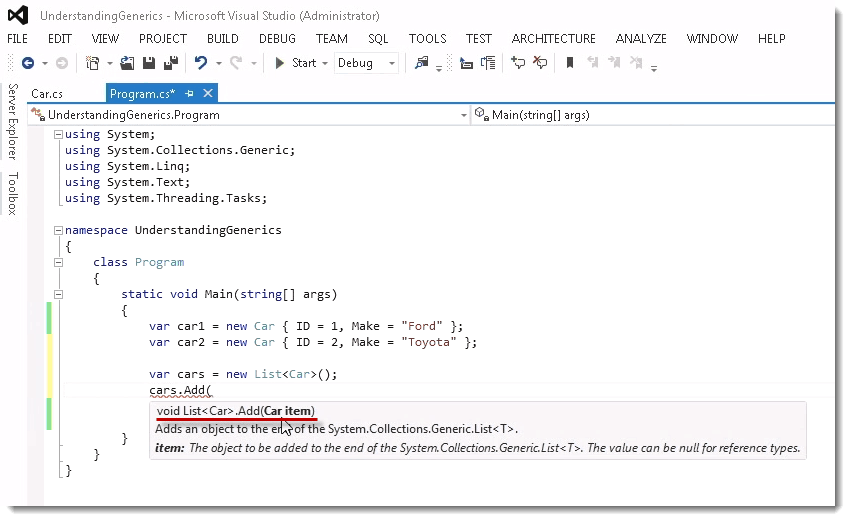Collapse the class Program block
Image resolution: width=850 pixels, height=521 pixels.
click(x=58, y=262)
